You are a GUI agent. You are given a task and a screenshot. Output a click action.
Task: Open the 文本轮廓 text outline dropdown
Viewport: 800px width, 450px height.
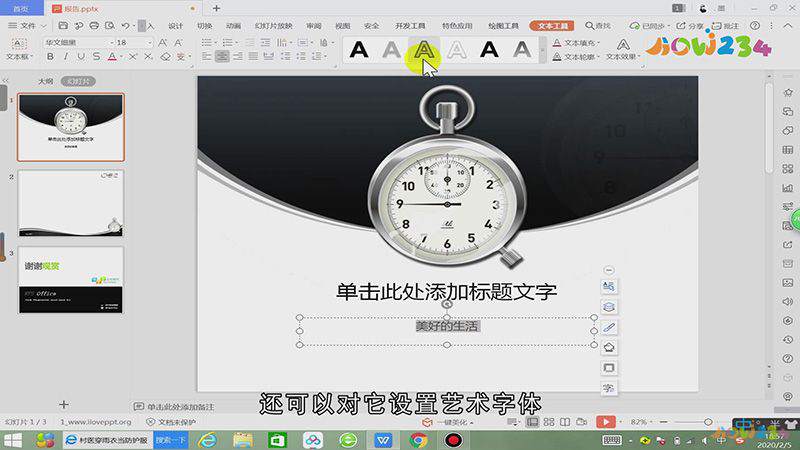pyautogui.click(x=577, y=57)
